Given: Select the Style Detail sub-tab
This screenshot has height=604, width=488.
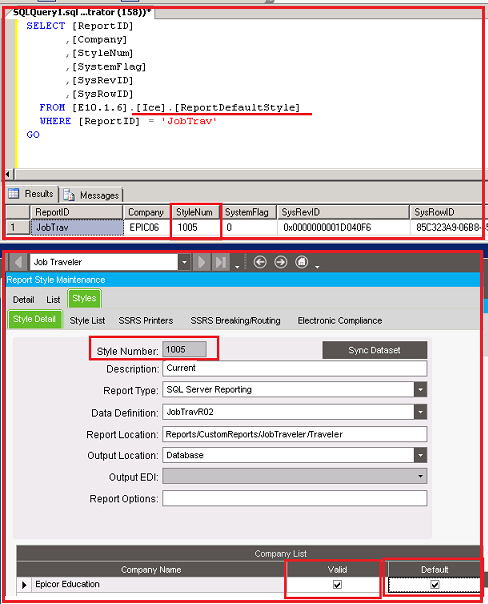Looking at the screenshot, I should (35, 319).
